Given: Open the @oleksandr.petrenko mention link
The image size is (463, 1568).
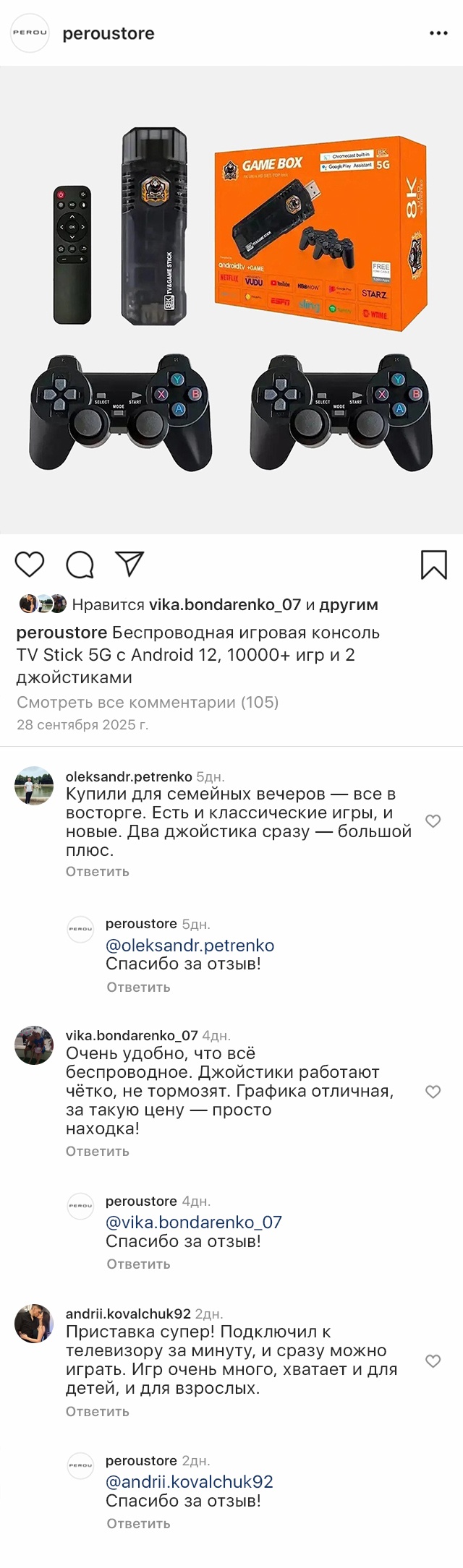Looking at the screenshot, I should click(190, 945).
